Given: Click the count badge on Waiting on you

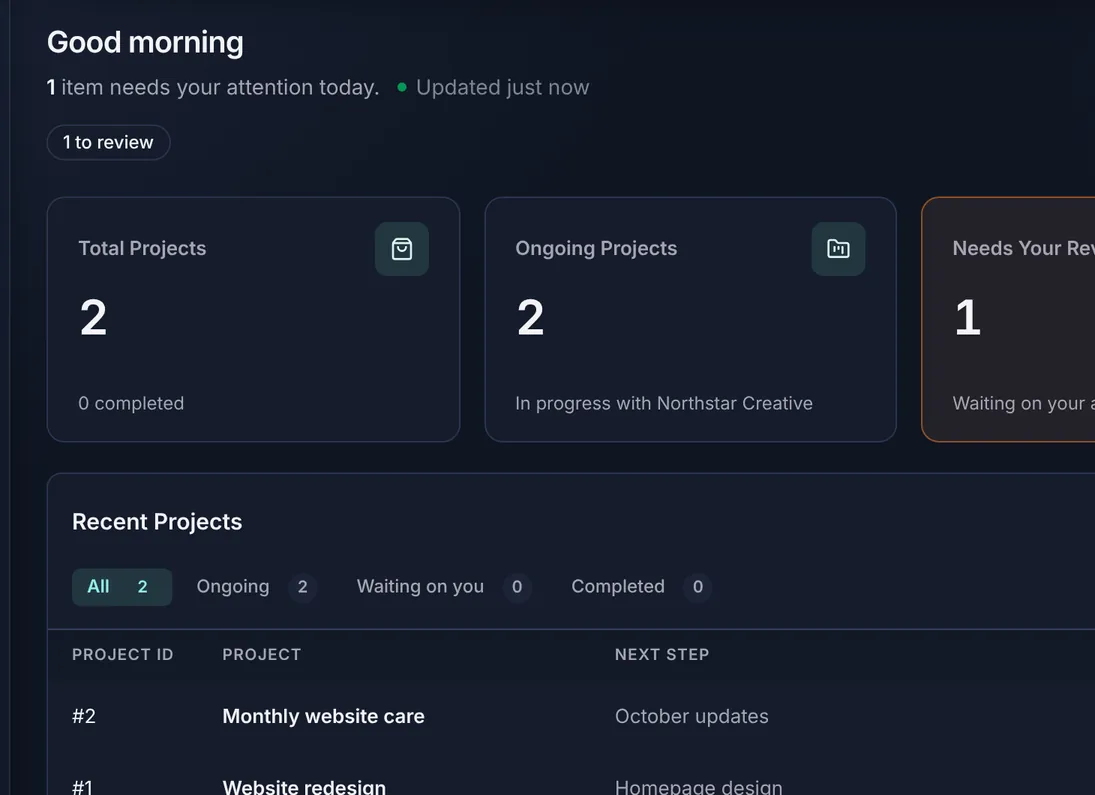Looking at the screenshot, I should [x=517, y=587].
